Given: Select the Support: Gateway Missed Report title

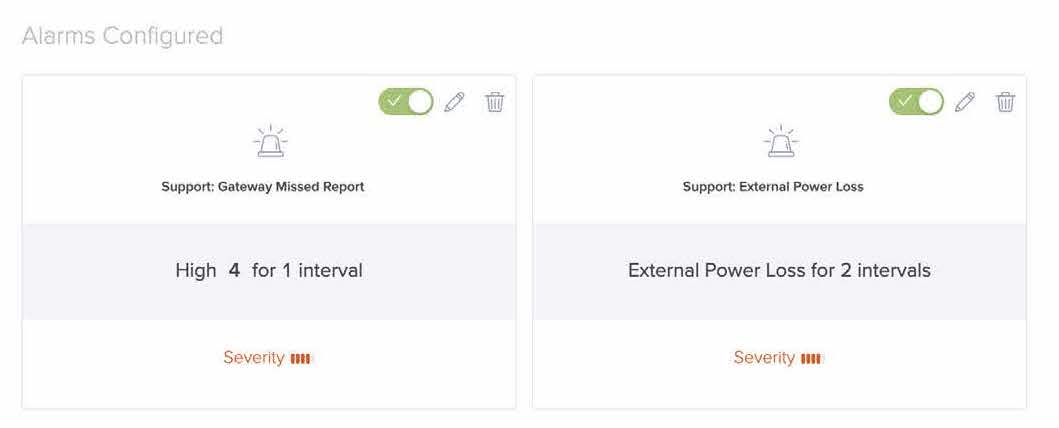Looking at the screenshot, I should tap(263, 187).
